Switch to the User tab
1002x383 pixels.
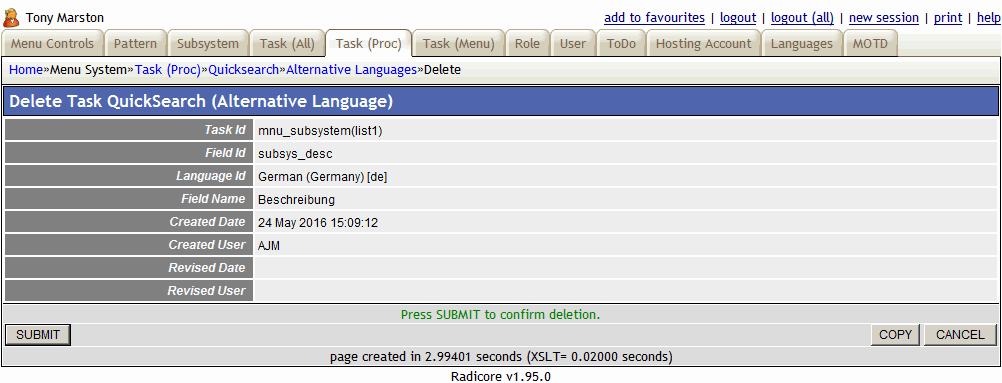573,44
